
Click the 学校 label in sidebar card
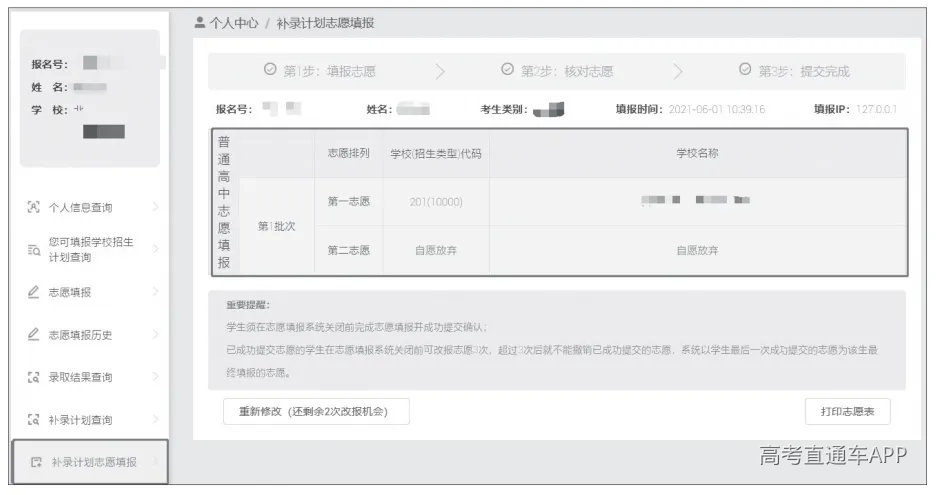(50, 110)
